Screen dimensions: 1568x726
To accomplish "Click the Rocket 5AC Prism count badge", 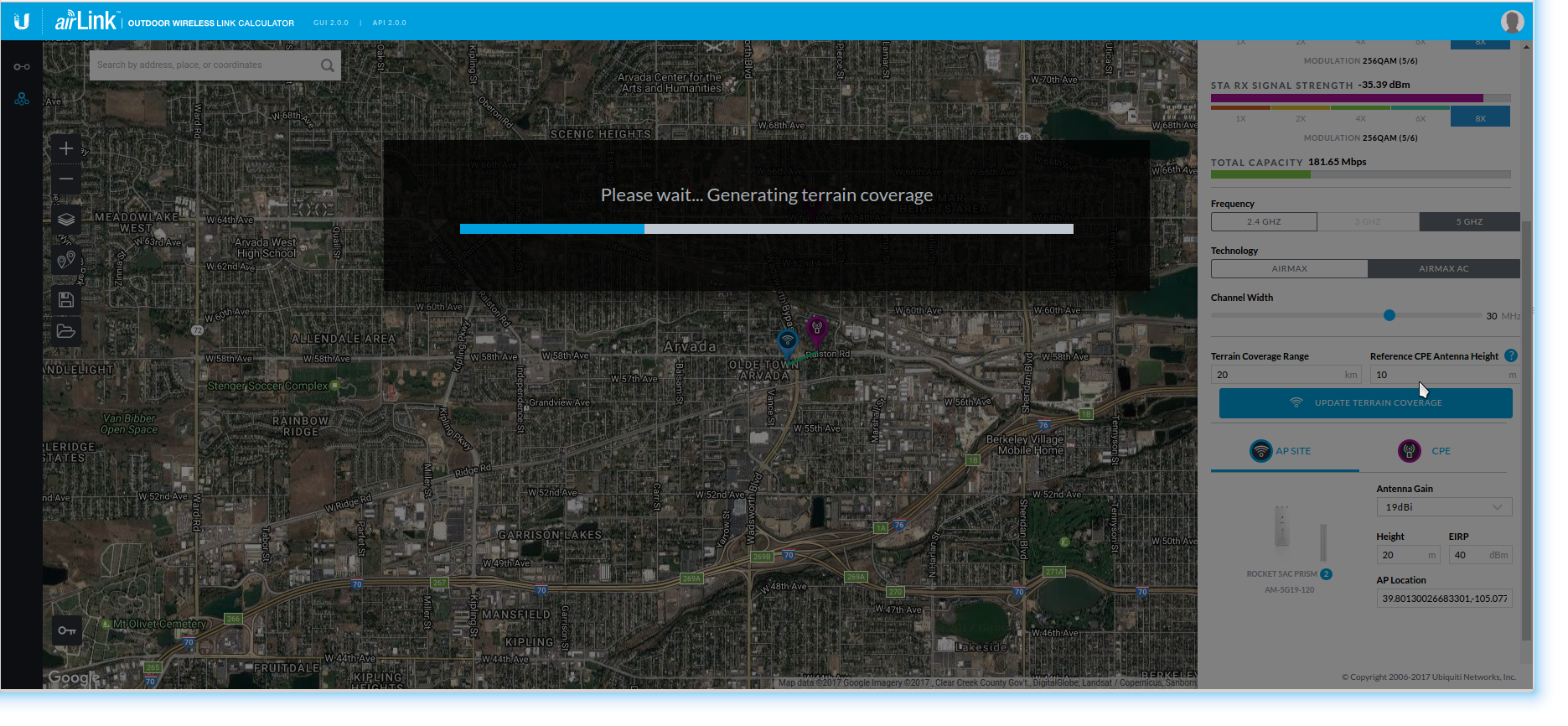I will point(1326,574).
